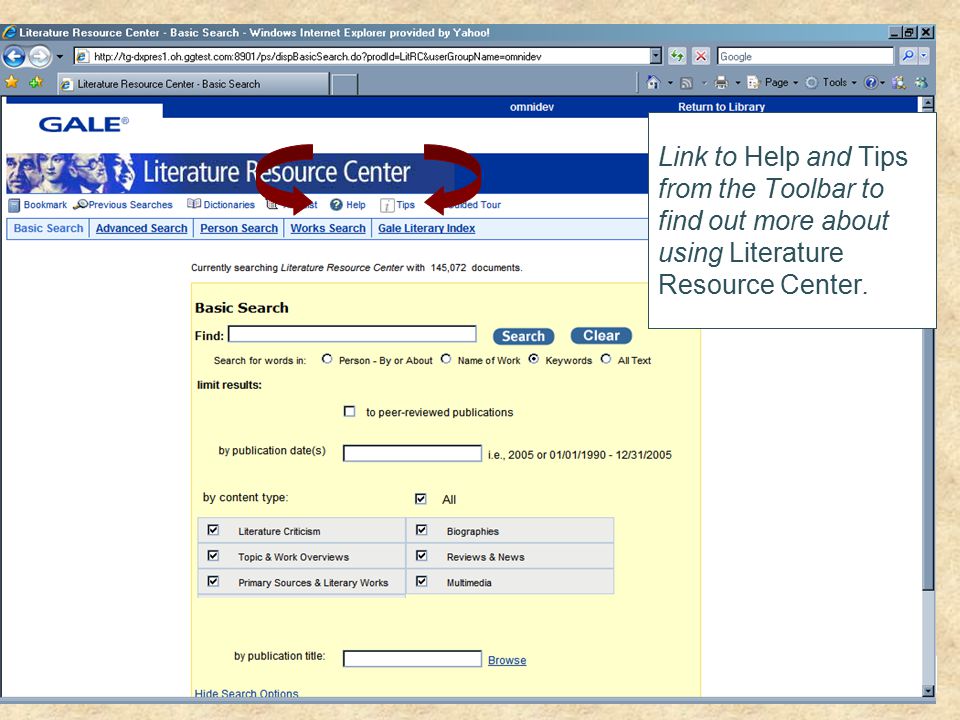Click the blue Search button
Viewport: 960px width, 720px height.
point(523,336)
